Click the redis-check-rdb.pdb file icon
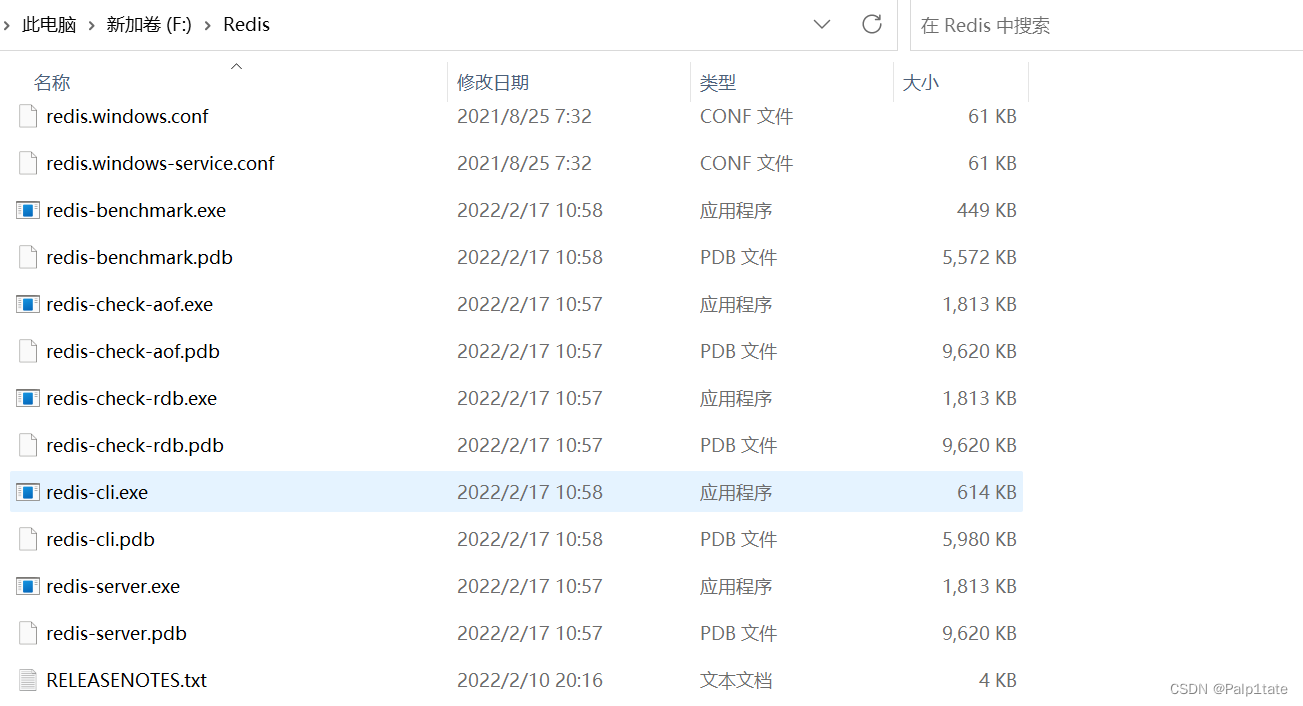 pyautogui.click(x=28, y=445)
